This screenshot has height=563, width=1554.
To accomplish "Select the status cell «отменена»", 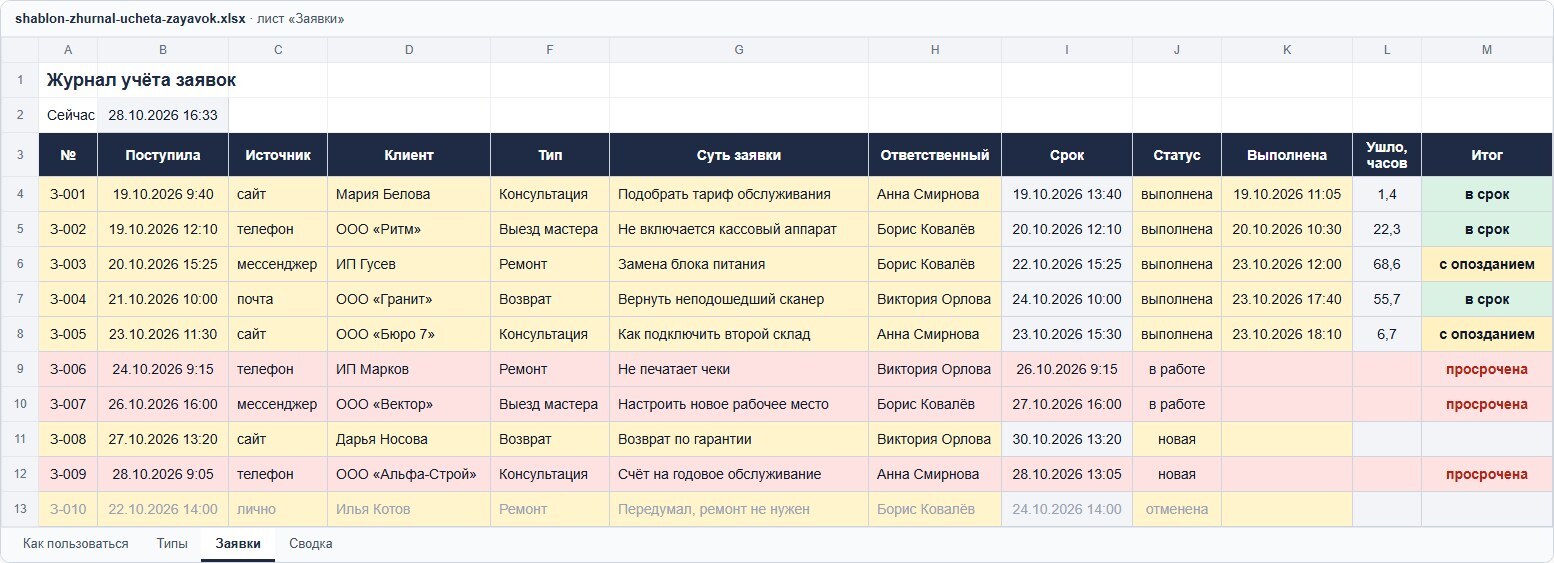I will [x=1177, y=509].
